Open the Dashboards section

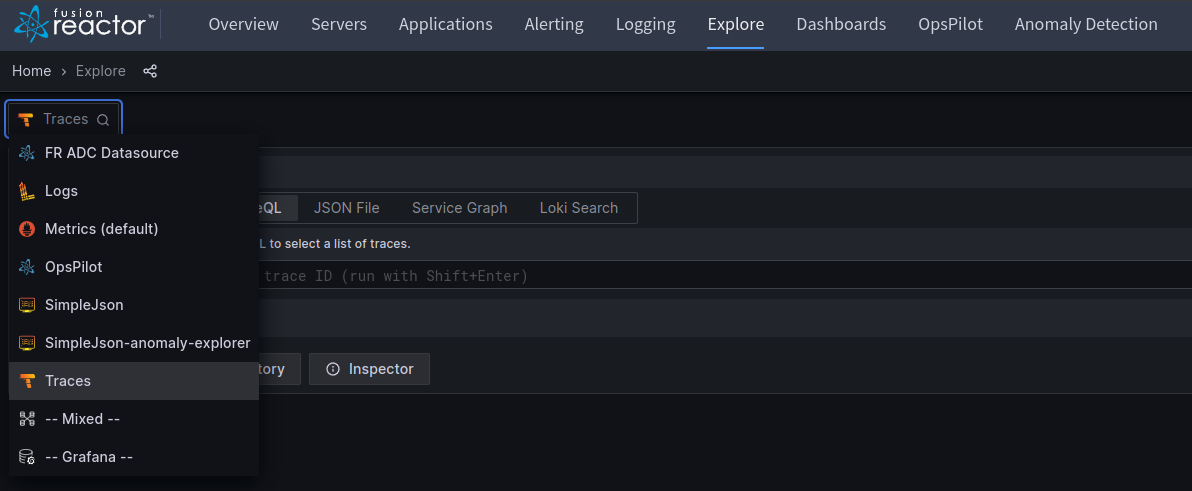point(841,24)
